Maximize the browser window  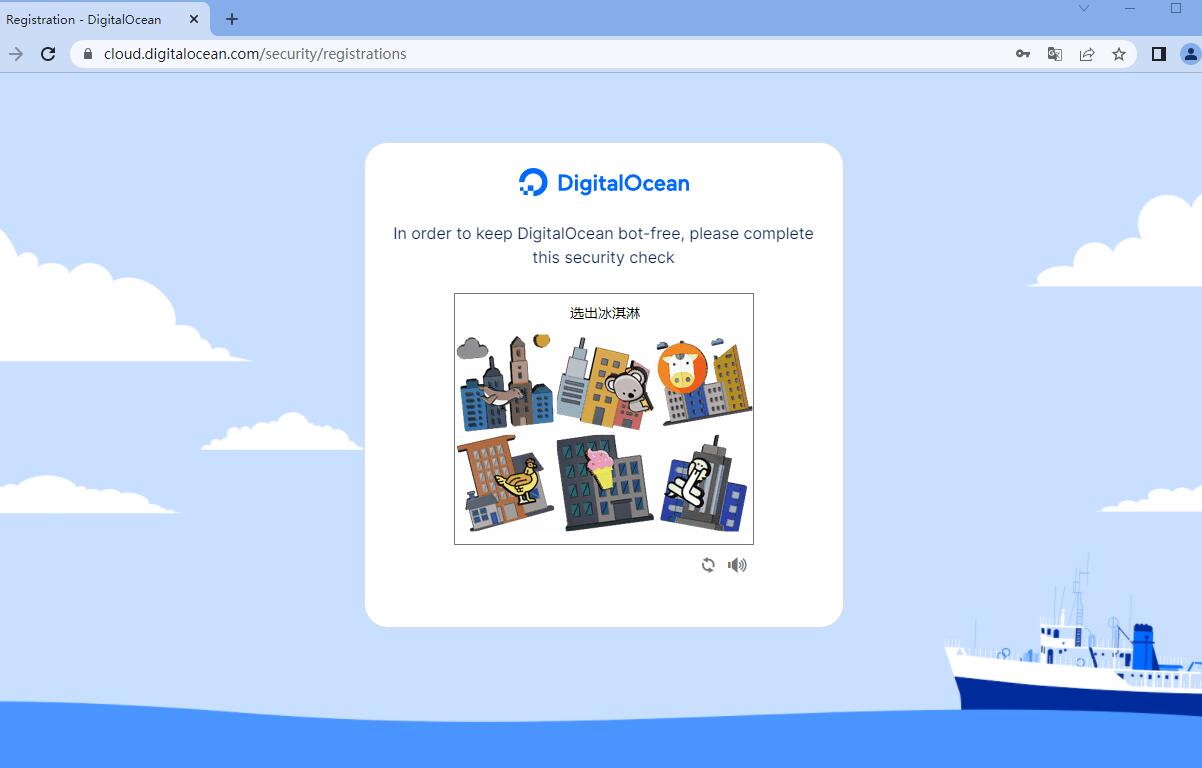pos(1176,8)
